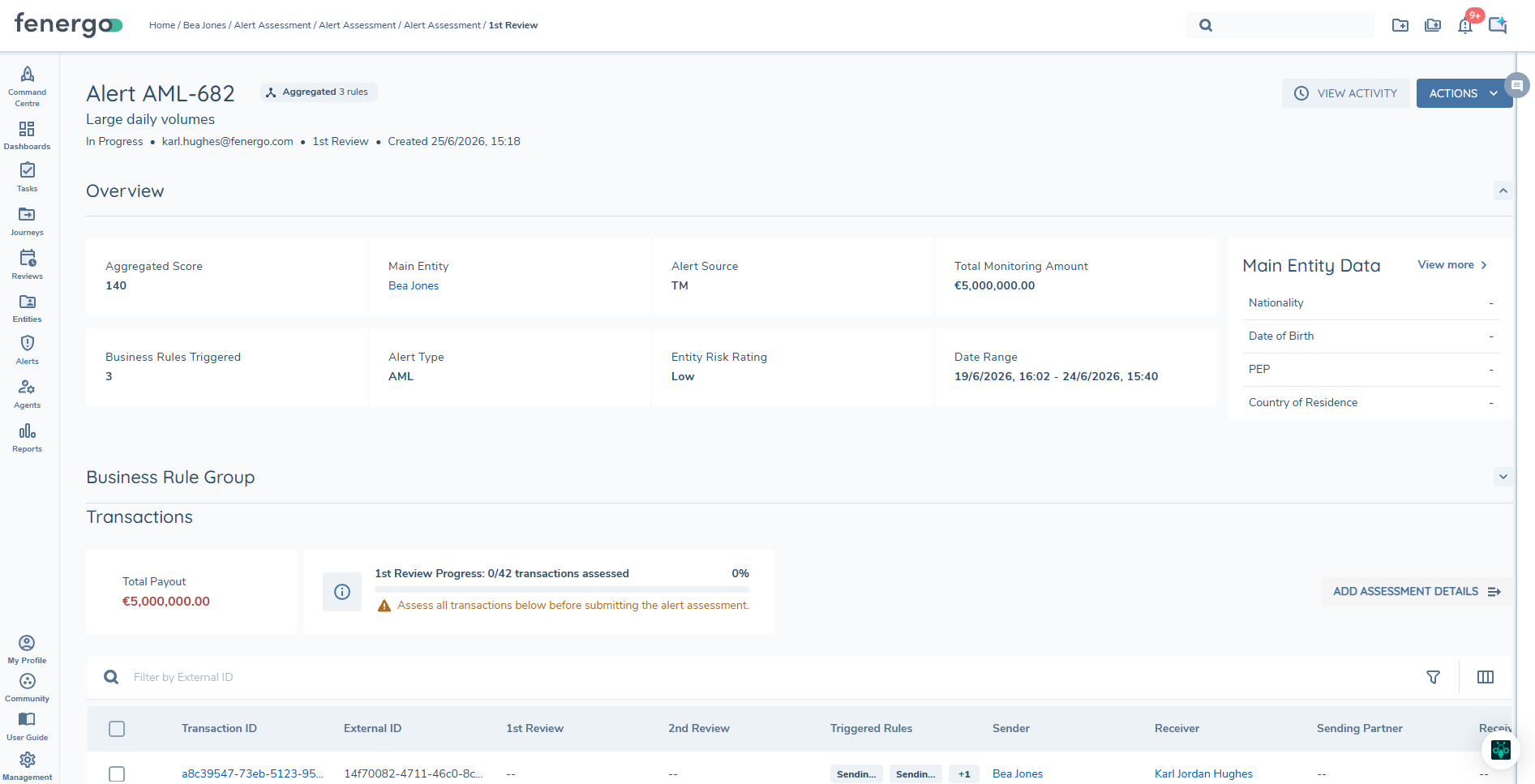The height and width of the screenshot is (784, 1535).
Task: Click the folder upload icon in header
Action: click(x=1433, y=25)
